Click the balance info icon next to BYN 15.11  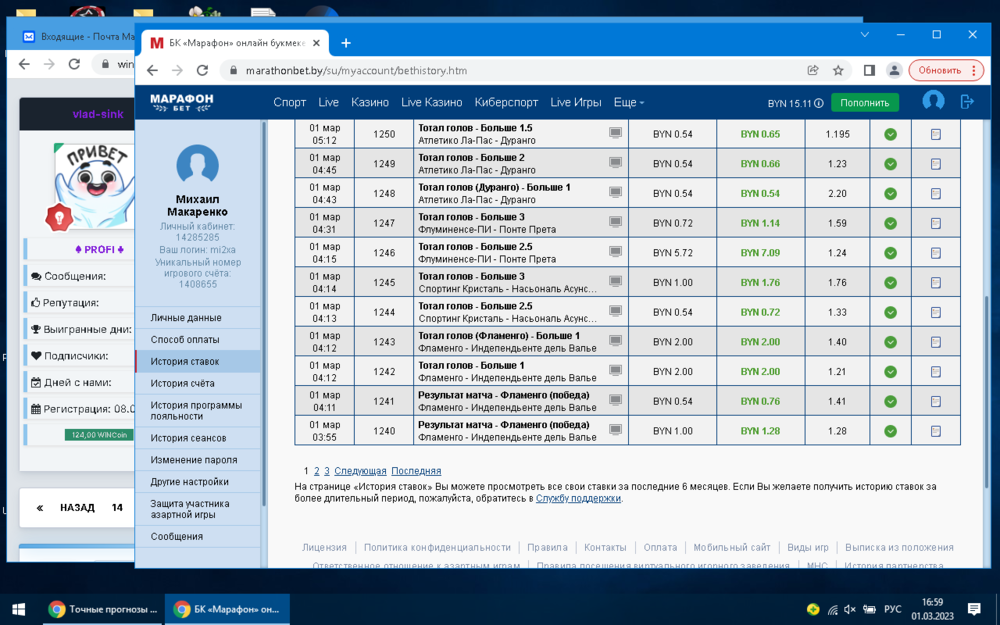click(x=819, y=103)
